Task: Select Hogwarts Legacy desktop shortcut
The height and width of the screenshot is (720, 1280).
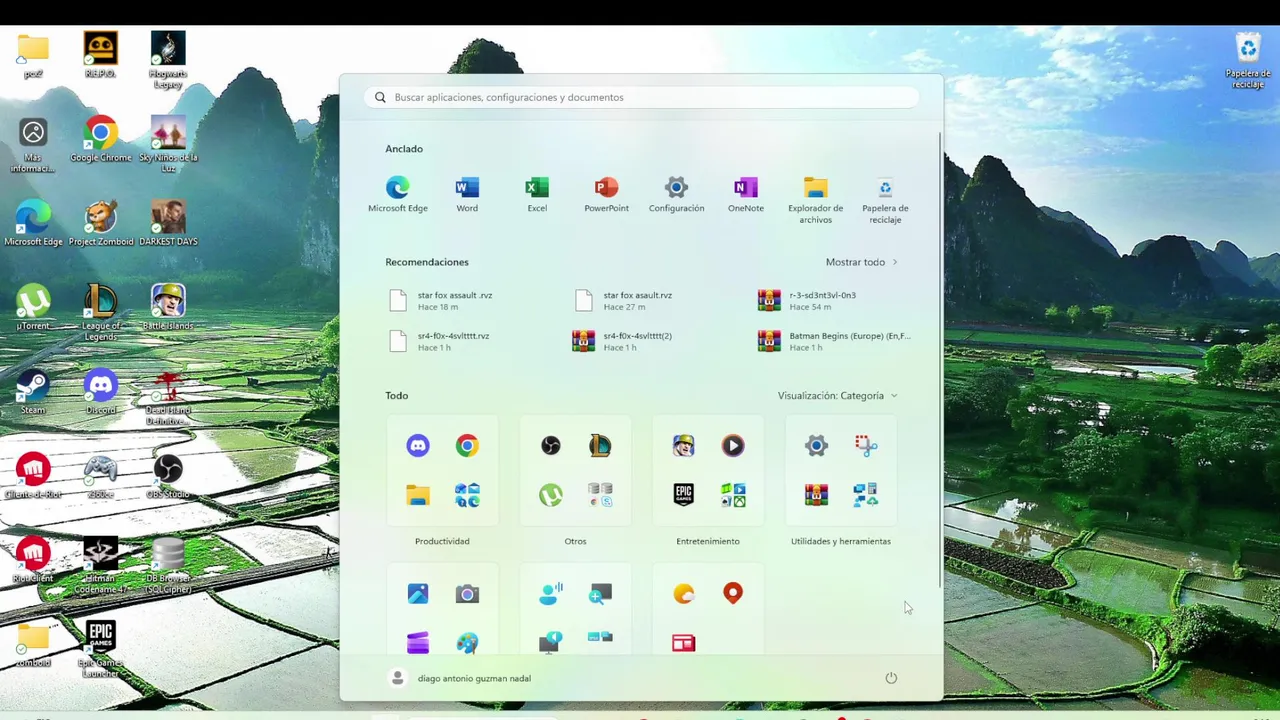Action: 168,60
